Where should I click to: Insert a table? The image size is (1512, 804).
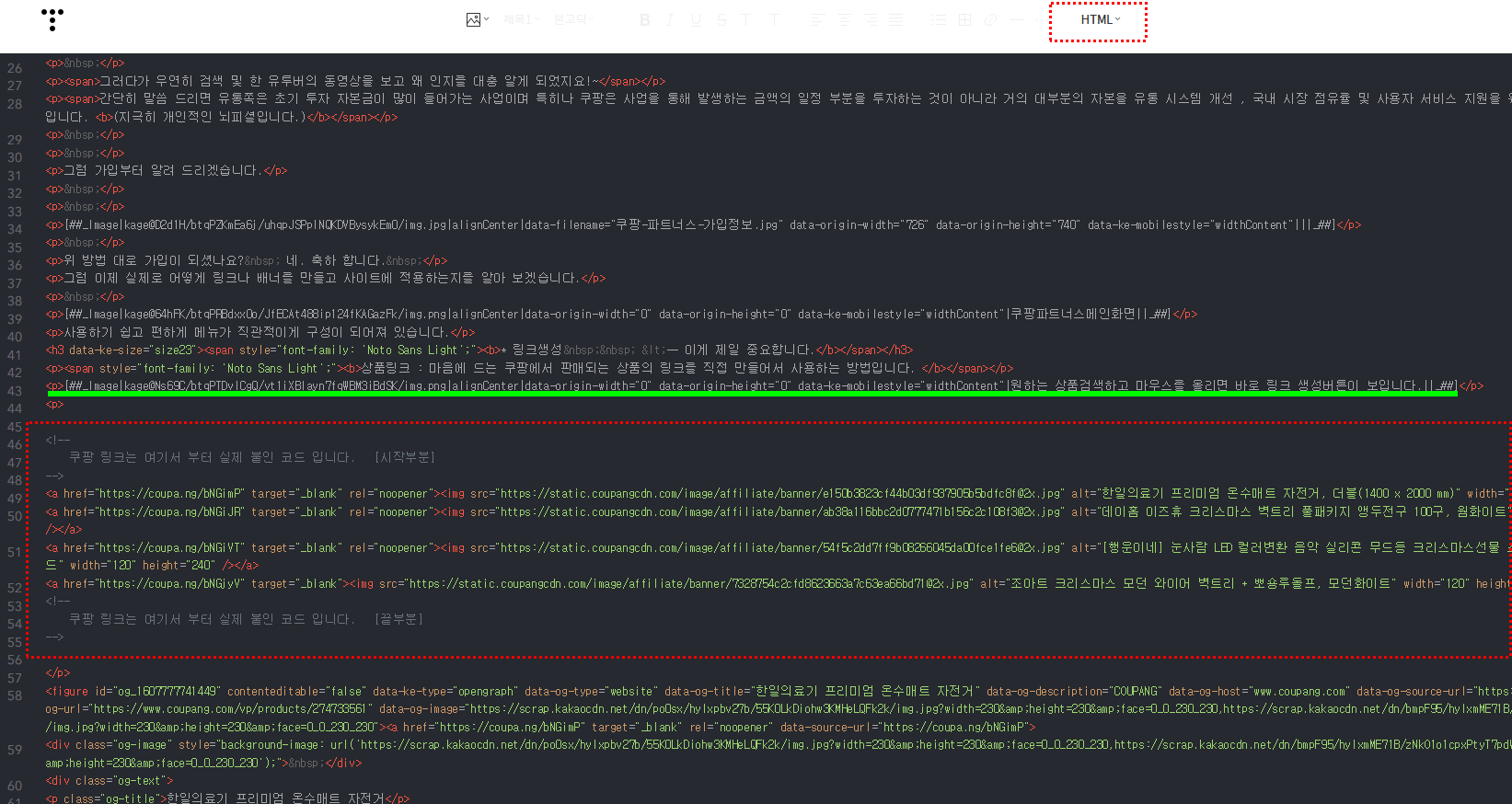(x=964, y=19)
